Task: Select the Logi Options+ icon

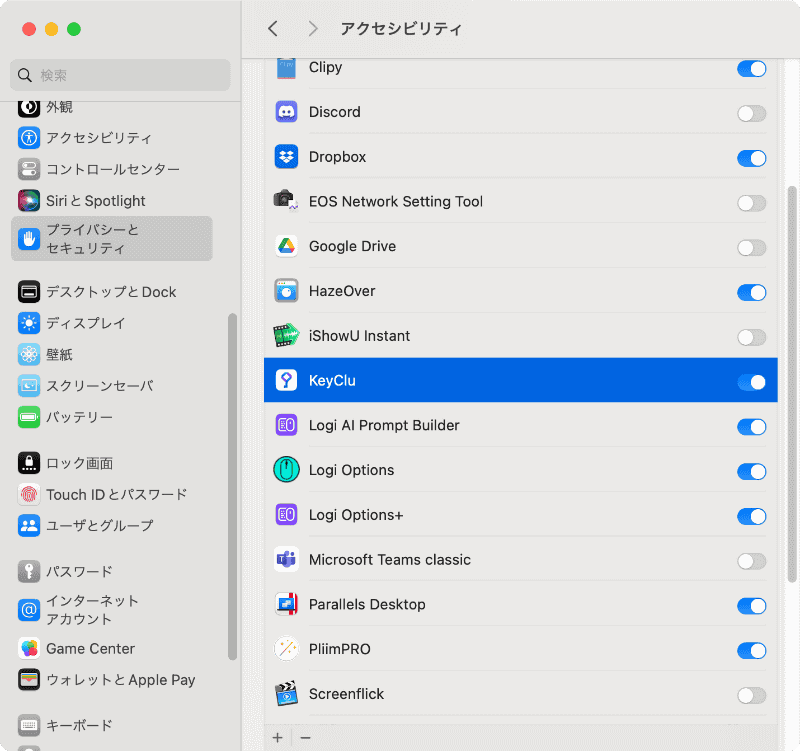Action: pos(286,516)
